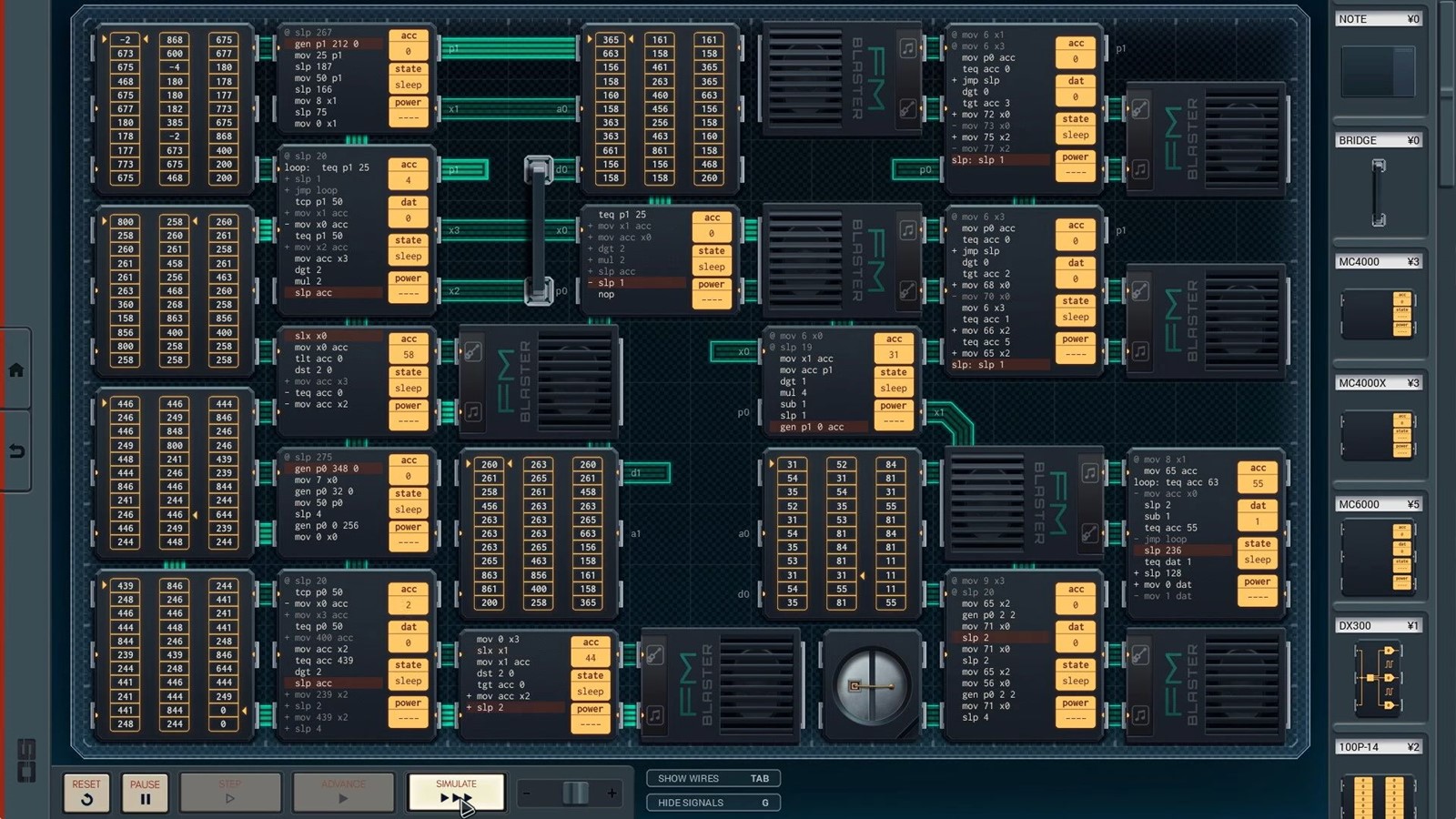
Task: Click the lower pin icon on the FM Blaster beside 'teq p1 25' chip
Action: pos(907,291)
